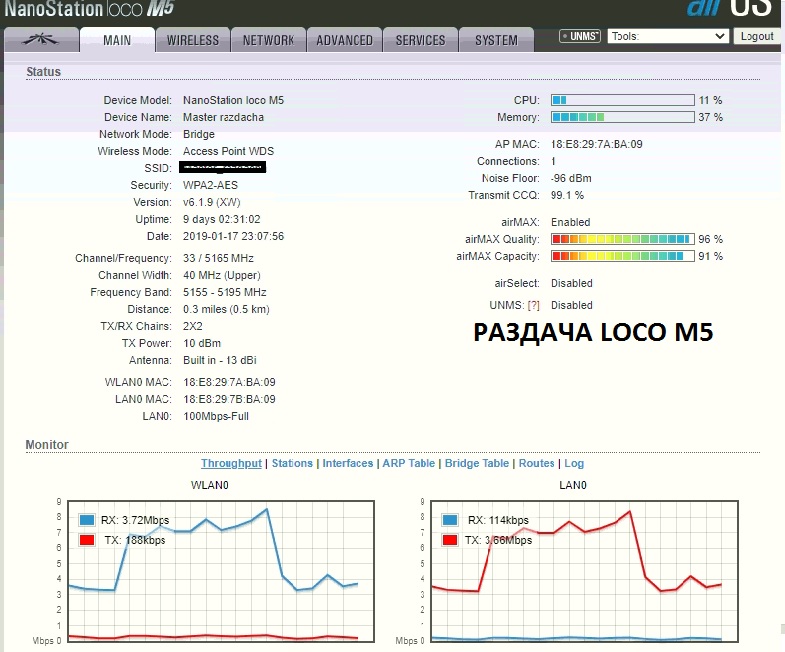Open the Ubiquiti logo tab
785x652 pixels.
coord(41,40)
